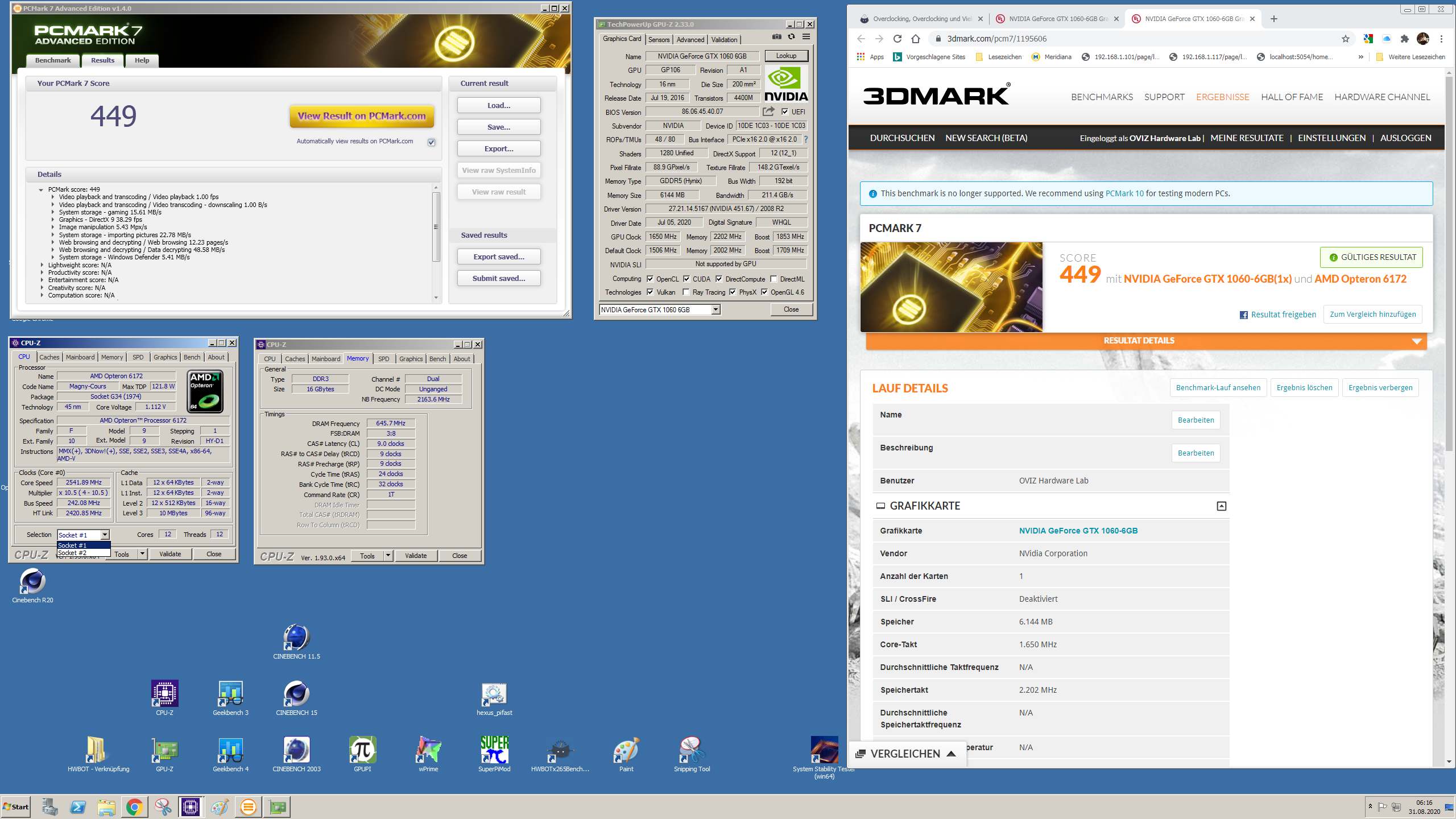Toggle the UEFI checkbox in GPU-Z
Image resolution: width=1456 pixels, height=819 pixels.
click(x=785, y=112)
